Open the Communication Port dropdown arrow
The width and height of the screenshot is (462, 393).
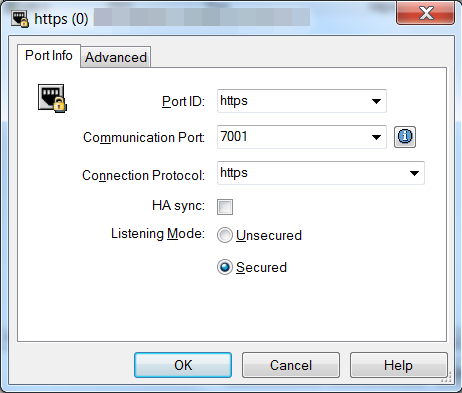pyautogui.click(x=376, y=137)
